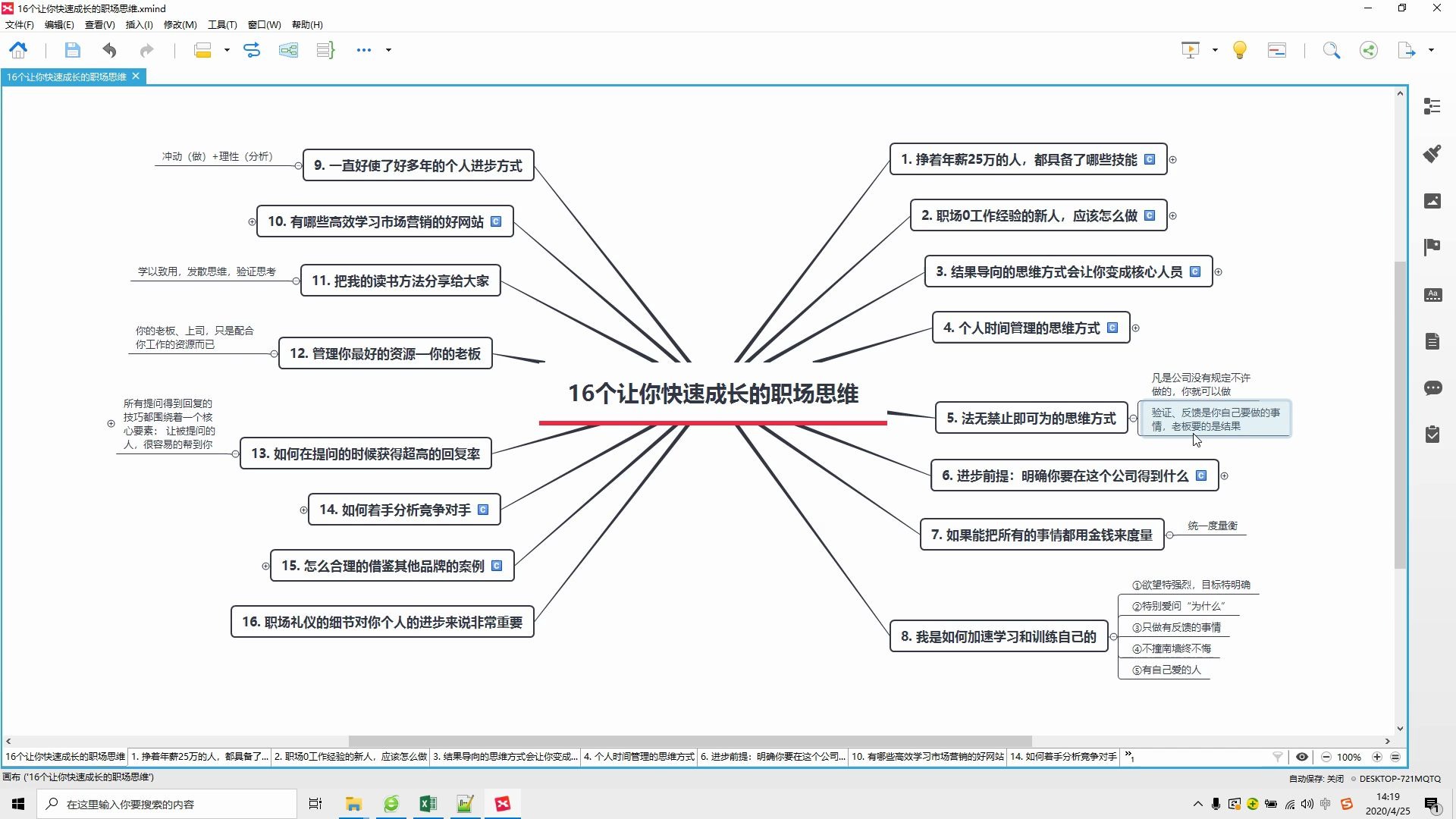The width and height of the screenshot is (1456, 819).
Task: Close the 16个让你快速成长的职场思维 document tab
Action: 136,77
